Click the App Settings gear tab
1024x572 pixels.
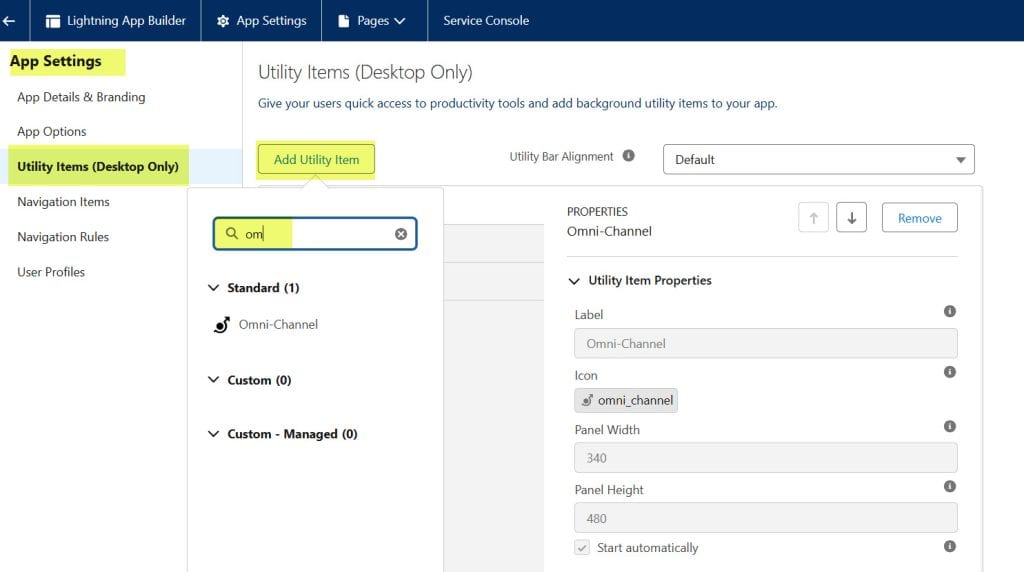click(x=261, y=21)
